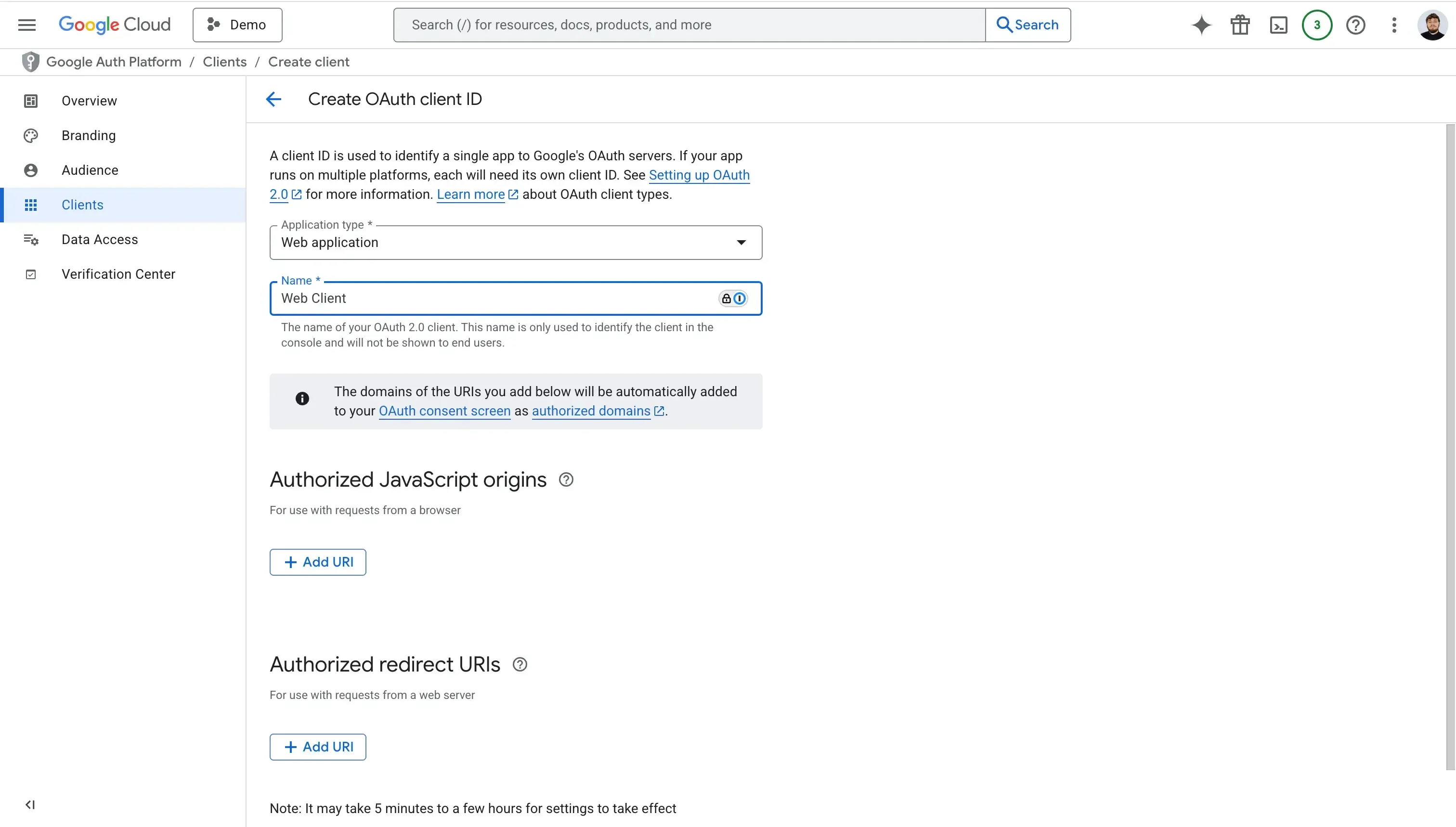This screenshot has height=827, width=1456.
Task: Navigate to the Clients breadcrumb
Action: 224,61
